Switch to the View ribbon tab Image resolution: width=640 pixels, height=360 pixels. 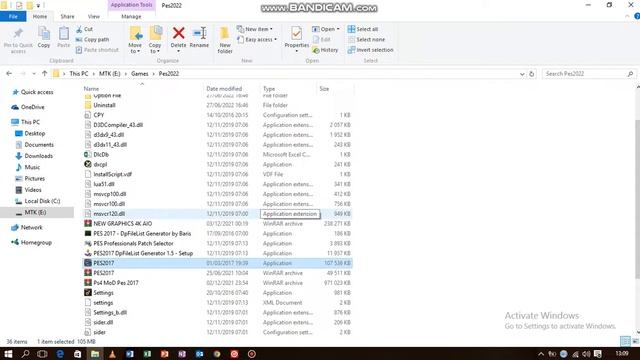tap(93, 16)
